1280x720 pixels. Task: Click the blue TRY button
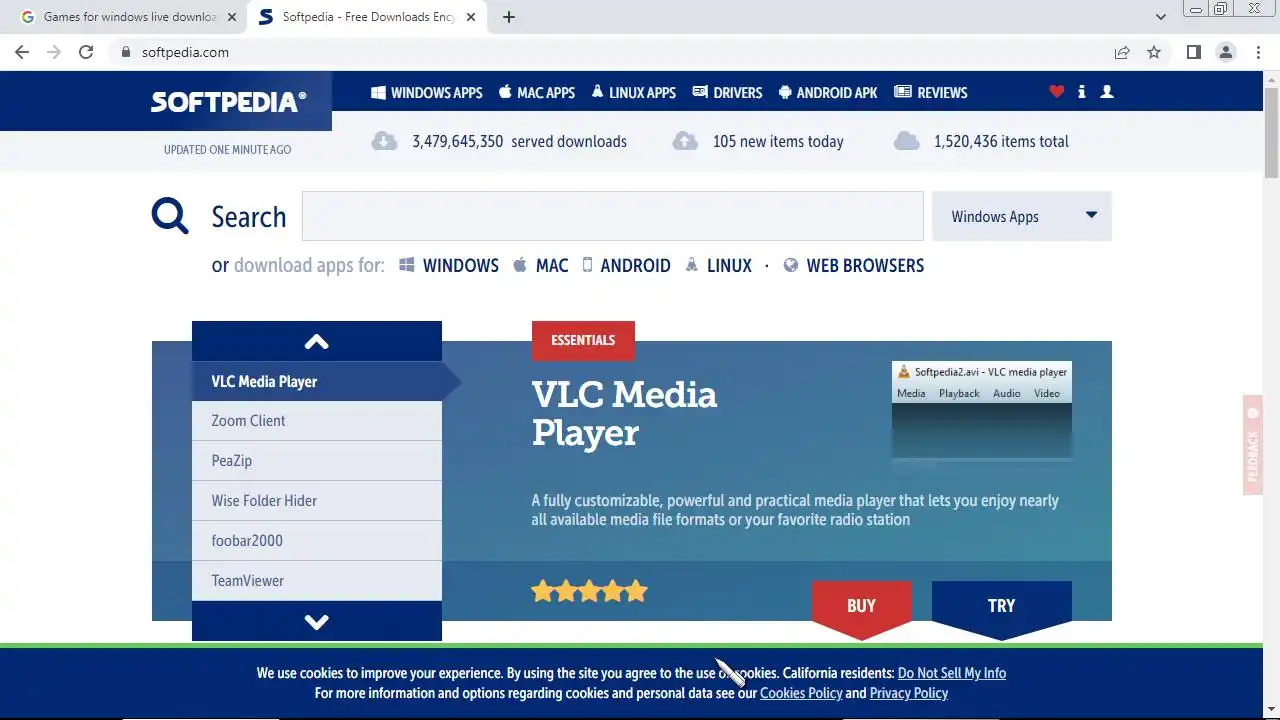point(1002,609)
